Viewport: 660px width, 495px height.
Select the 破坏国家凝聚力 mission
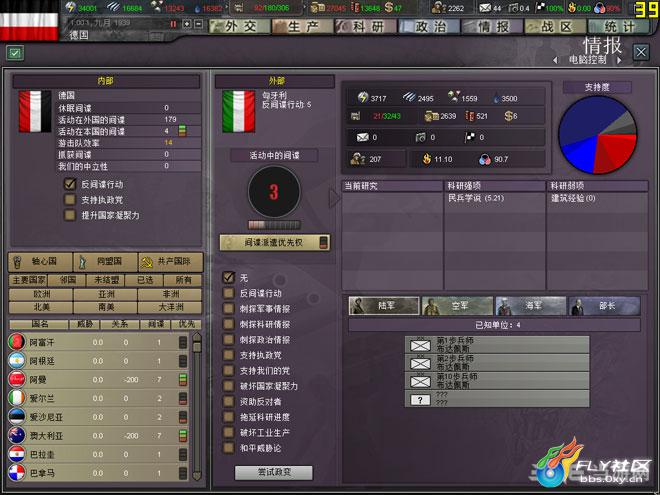tap(229, 386)
